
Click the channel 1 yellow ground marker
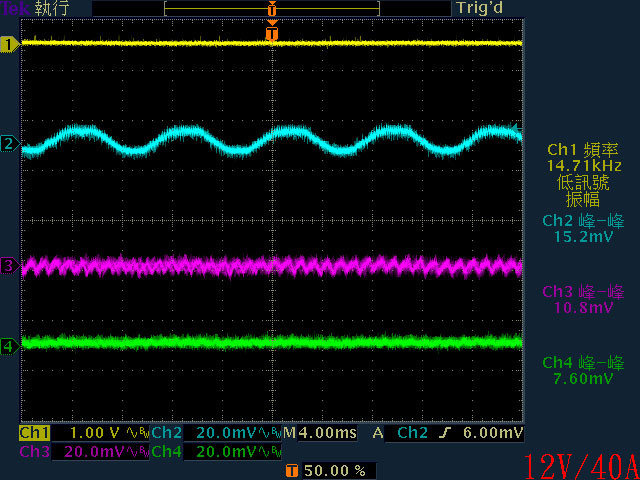click(x=10, y=44)
